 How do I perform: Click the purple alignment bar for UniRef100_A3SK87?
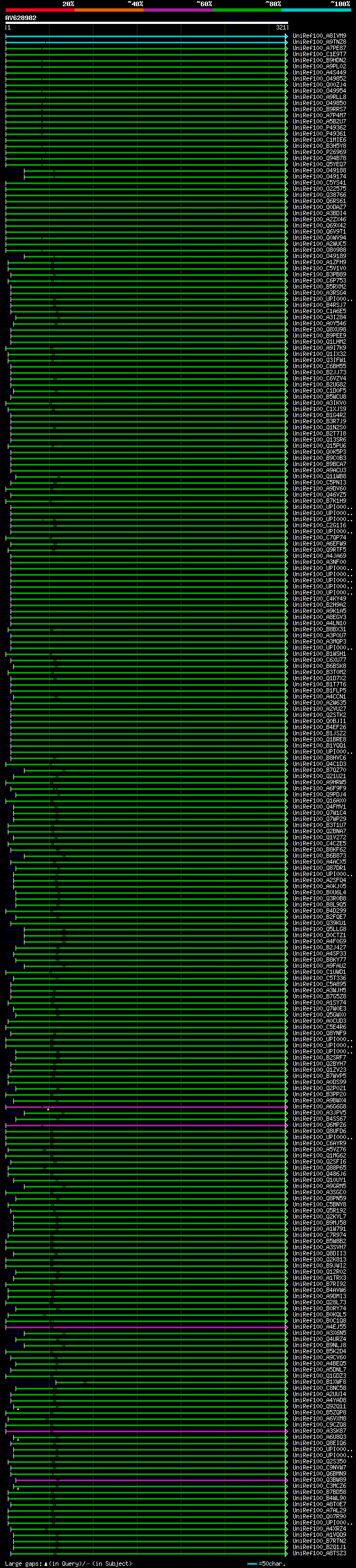coord(146,1431)
